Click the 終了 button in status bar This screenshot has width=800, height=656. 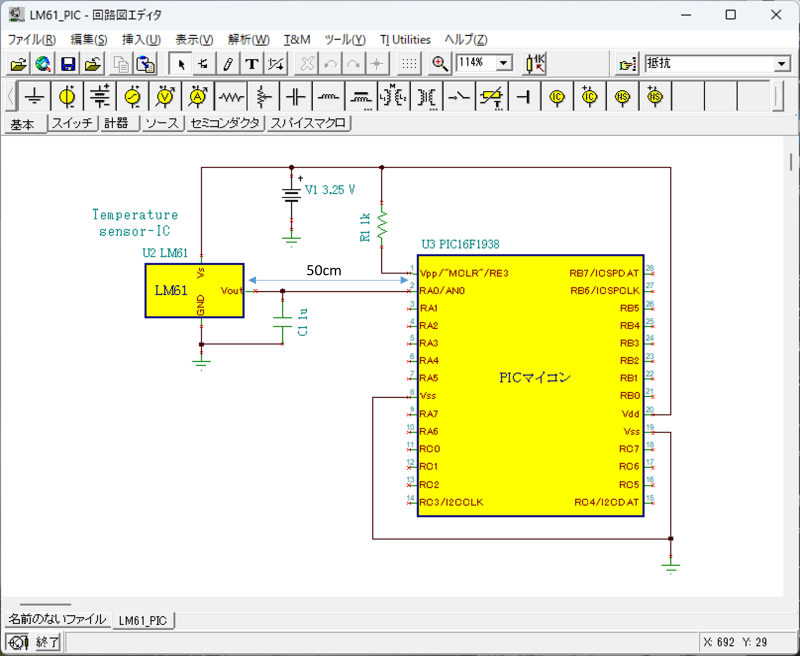click(x=48, y=642)
